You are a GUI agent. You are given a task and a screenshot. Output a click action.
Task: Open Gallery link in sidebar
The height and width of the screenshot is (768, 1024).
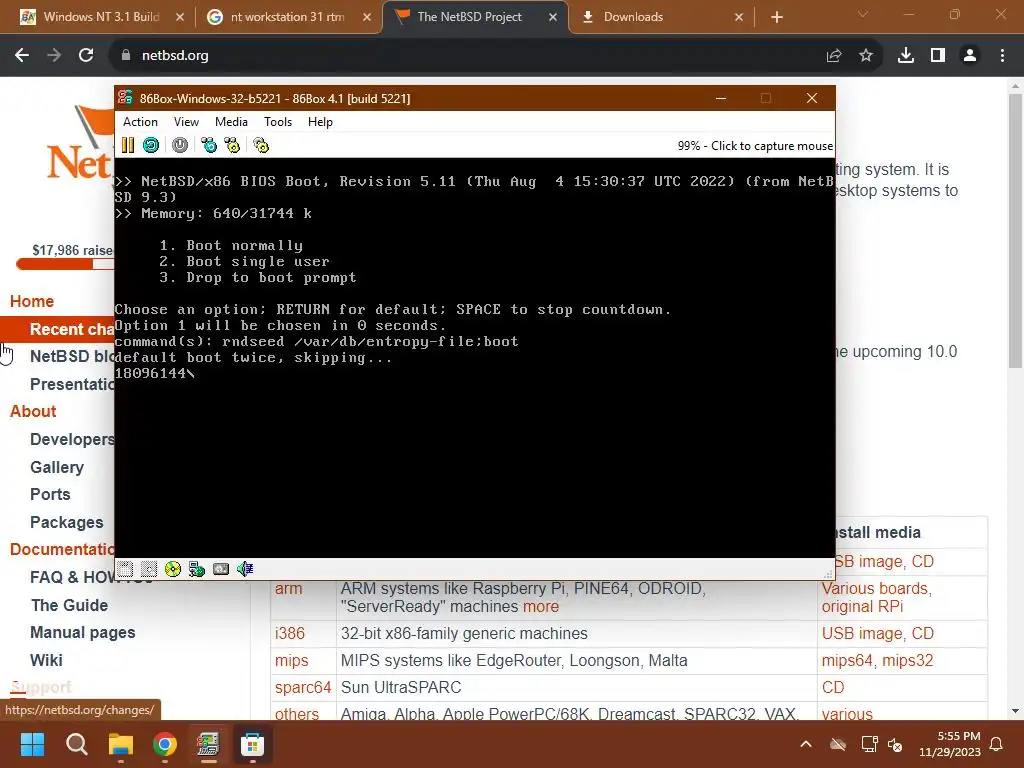[x=57, y=467]
